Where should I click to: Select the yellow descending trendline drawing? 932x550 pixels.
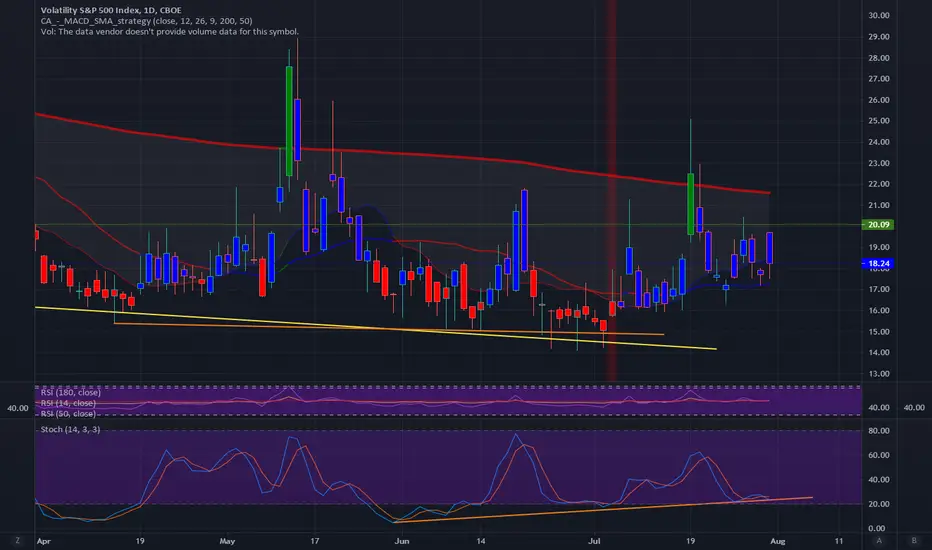376,328
